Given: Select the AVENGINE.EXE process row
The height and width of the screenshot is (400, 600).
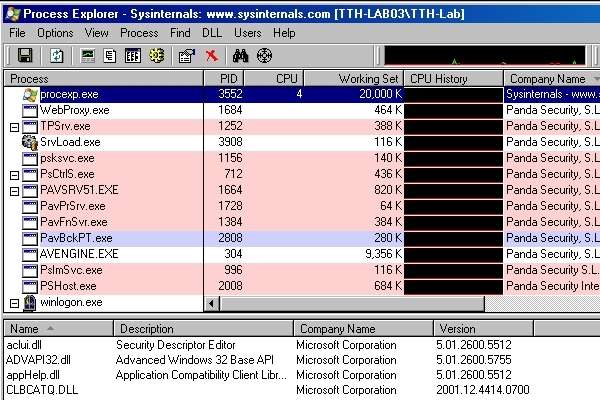Looking at the screenshot, I should (x=302, y=254).
